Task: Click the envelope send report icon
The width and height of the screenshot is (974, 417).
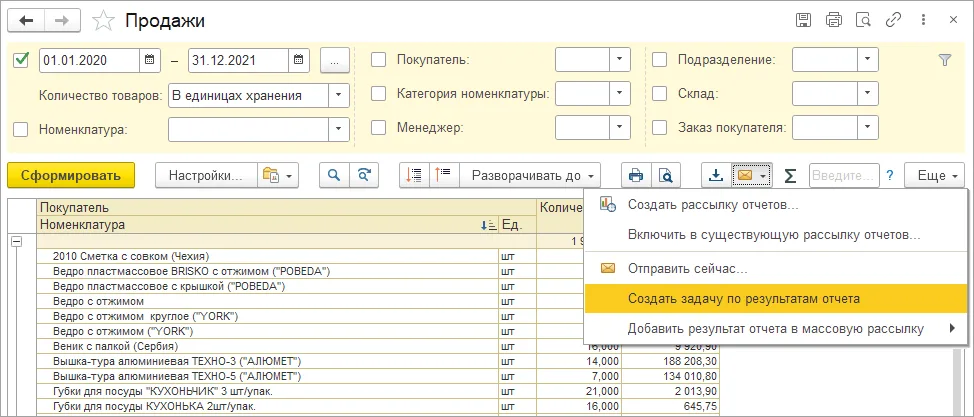Action: pos(745,175)
